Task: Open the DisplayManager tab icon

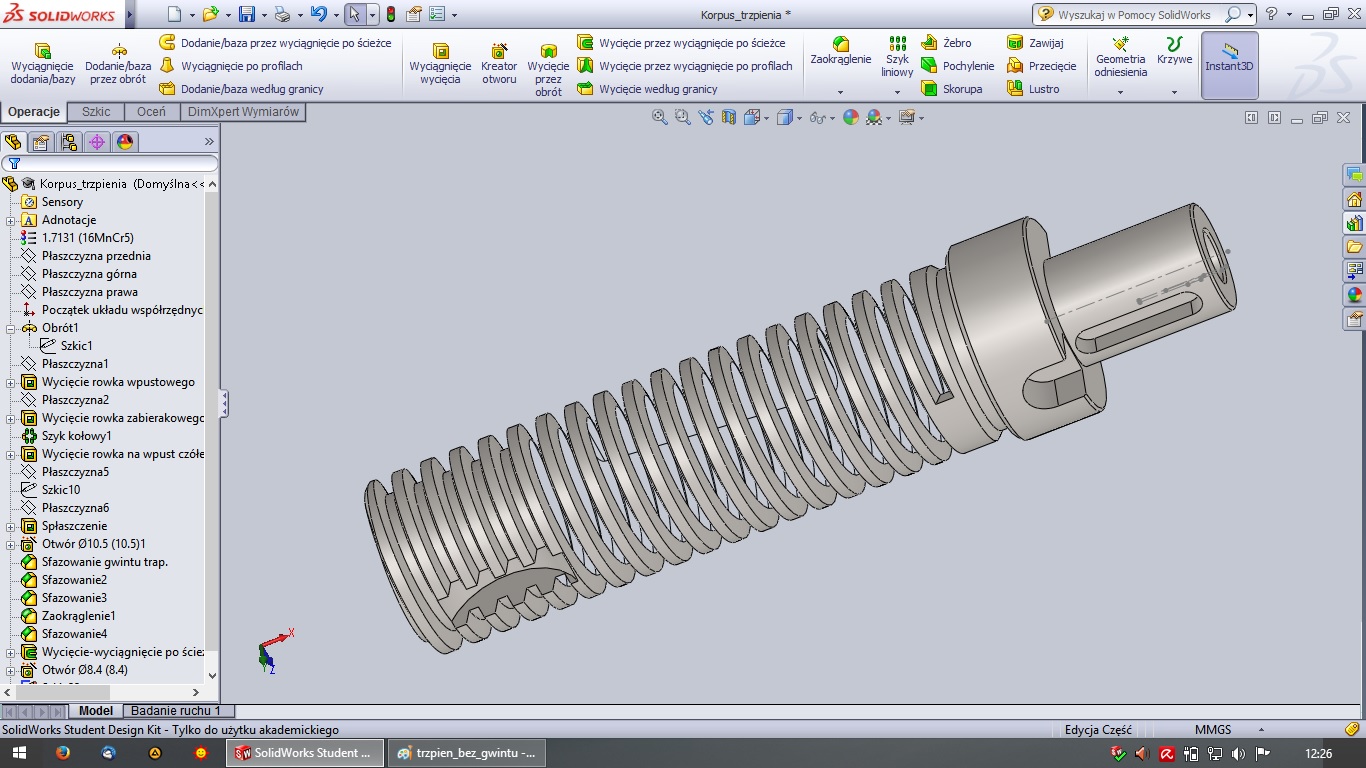Action: (125, 142)
